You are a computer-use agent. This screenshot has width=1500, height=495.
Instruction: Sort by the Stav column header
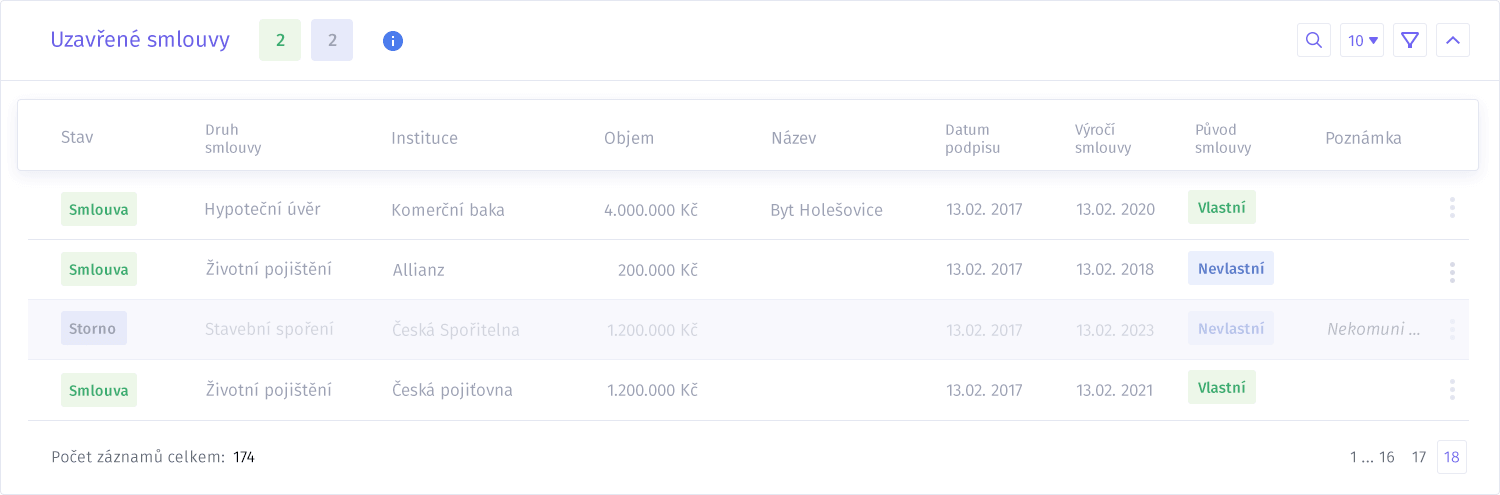point(77,138)
